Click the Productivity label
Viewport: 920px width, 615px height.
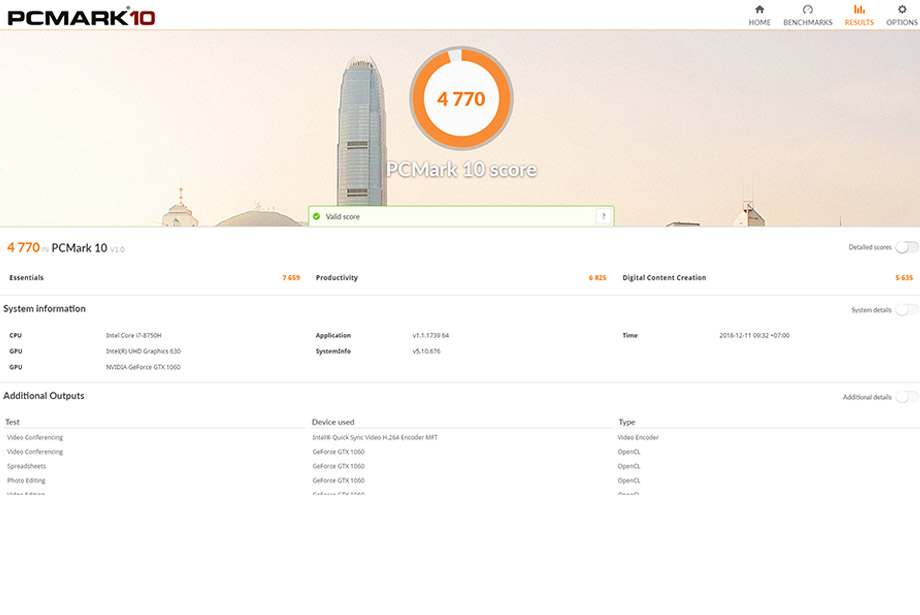point(337,278)
